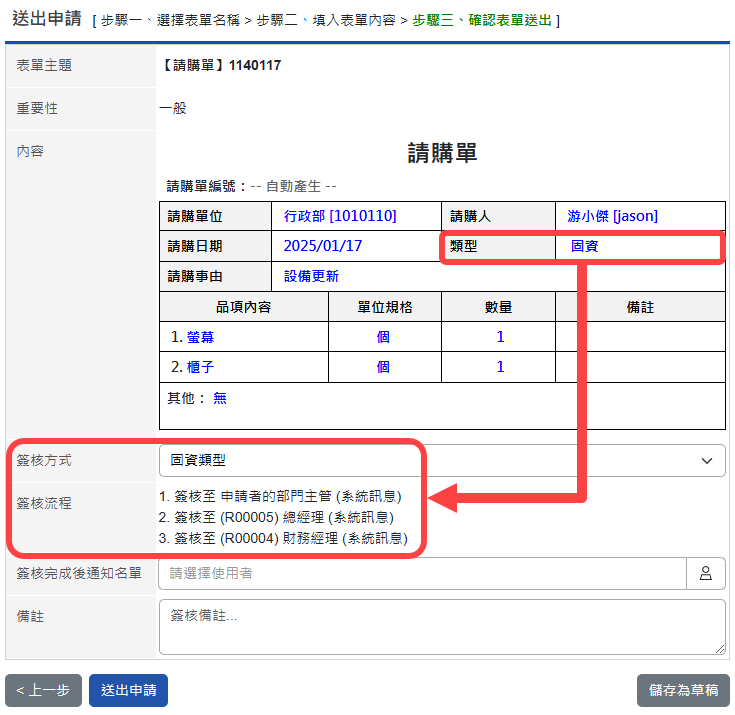Click the 品項內容 column header
The height and width of the screenshot is (715, 735).
tap(243, 307)
